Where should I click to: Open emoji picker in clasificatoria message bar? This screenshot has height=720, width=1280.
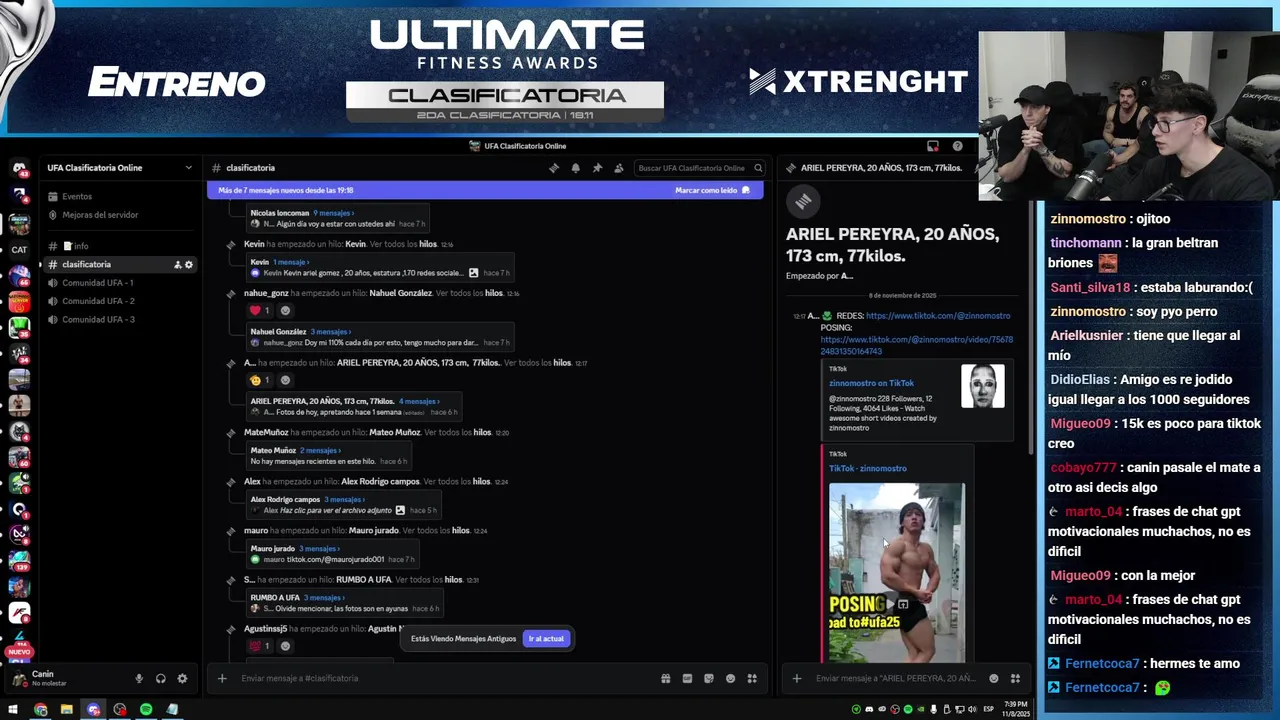point(731,678)
